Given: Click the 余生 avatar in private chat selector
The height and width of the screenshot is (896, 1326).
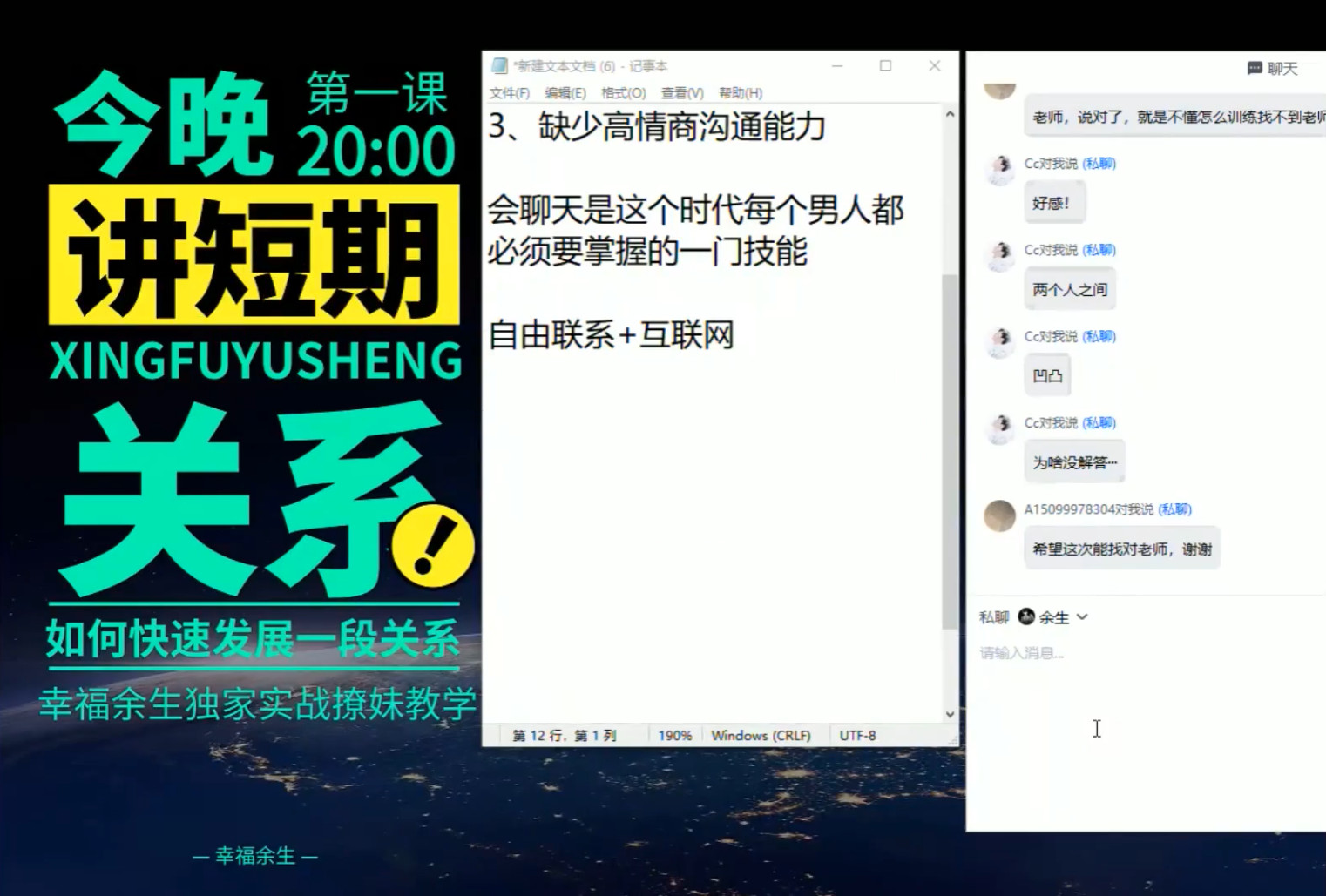Looking at the screenshot, I should tap(1026, 616).
